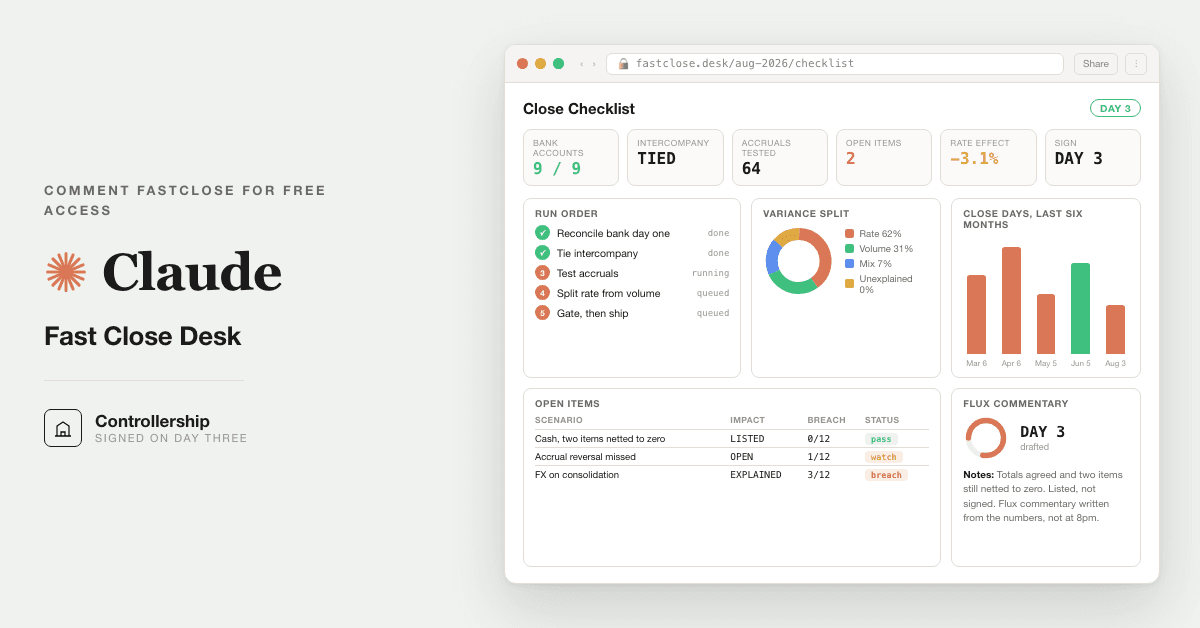Click the DAY 3 badge
1200x628 pixels.
pos(1115,108)
